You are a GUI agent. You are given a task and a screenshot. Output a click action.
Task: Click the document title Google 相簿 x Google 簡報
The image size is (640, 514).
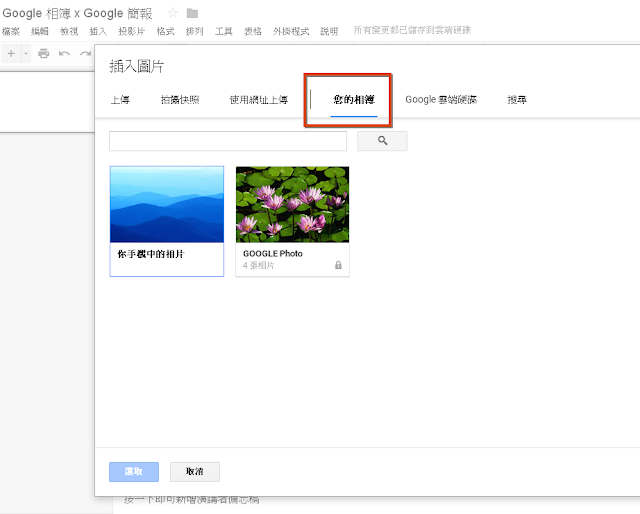pos(77,13)
